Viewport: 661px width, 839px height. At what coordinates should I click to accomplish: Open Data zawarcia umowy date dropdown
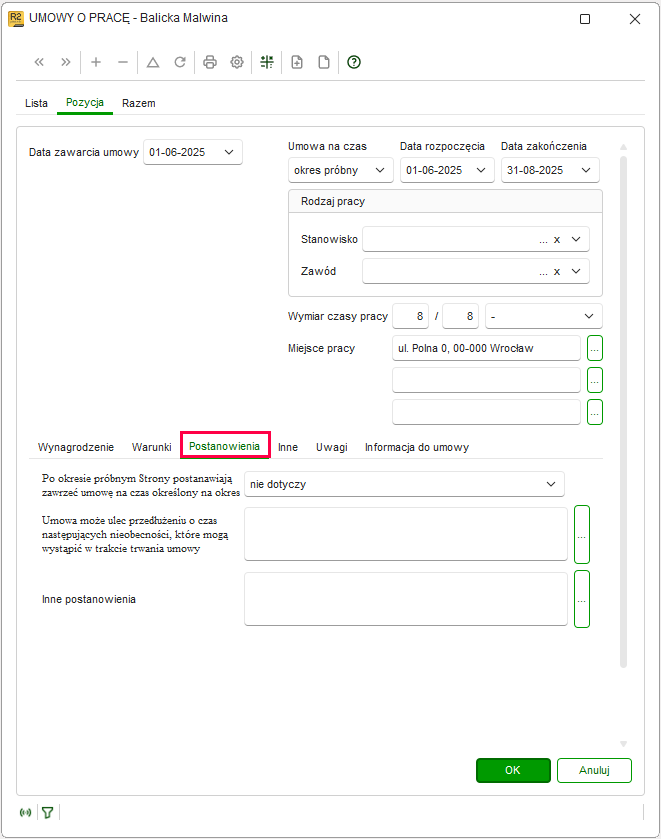click(x=229, y=152)
